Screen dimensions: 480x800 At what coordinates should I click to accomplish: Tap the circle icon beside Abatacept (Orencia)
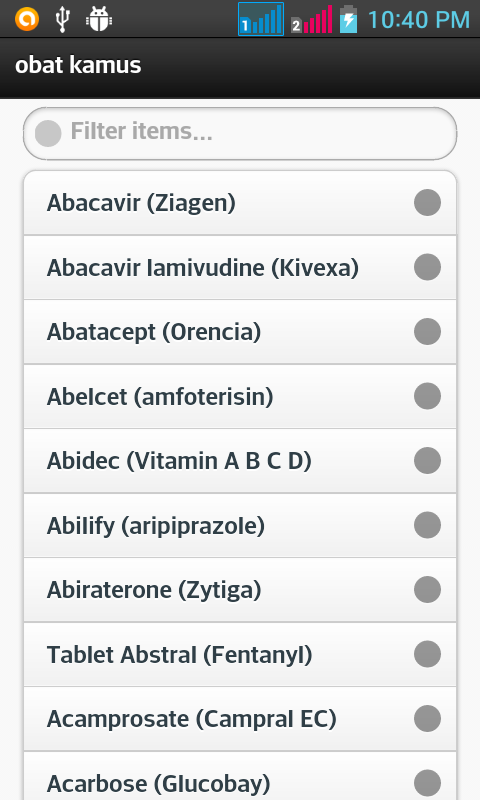427,332
